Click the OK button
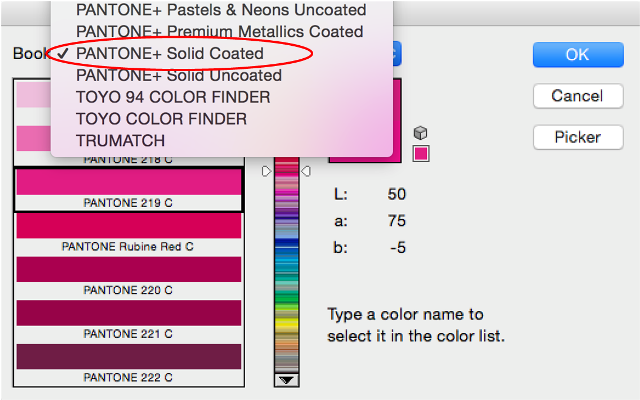 coord(578,54)
